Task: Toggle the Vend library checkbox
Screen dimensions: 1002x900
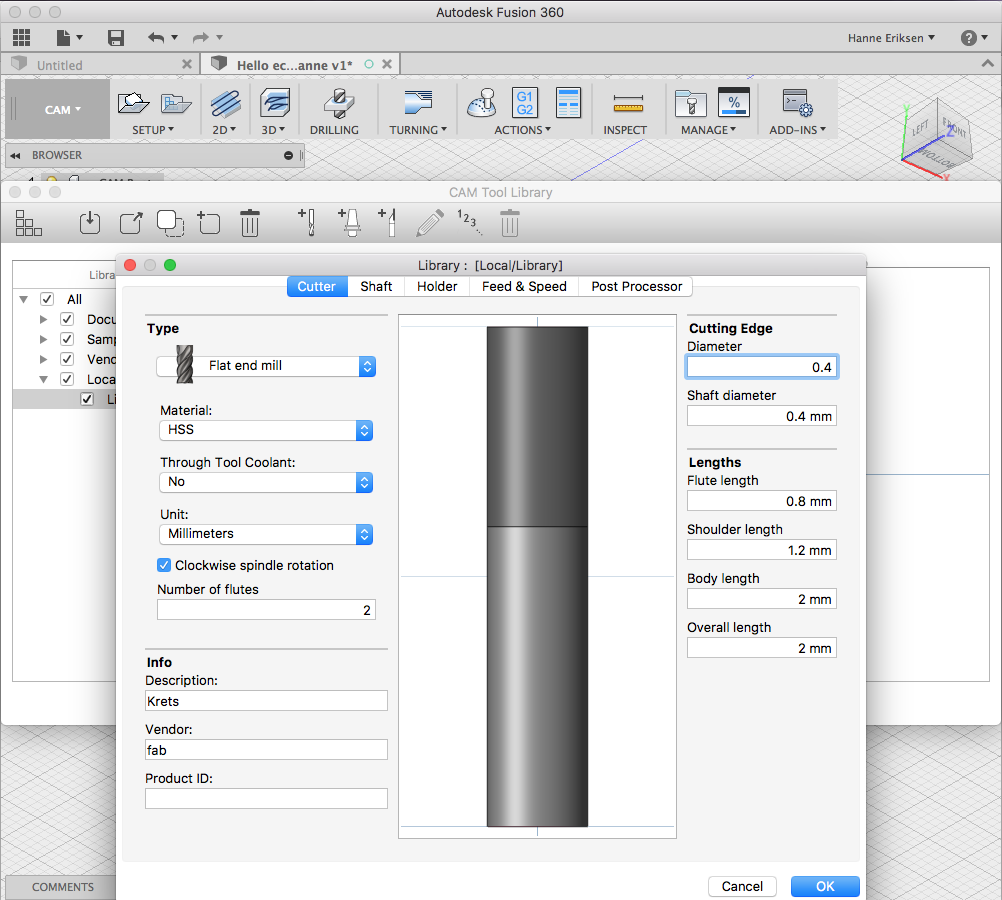Action: [67, 359]
